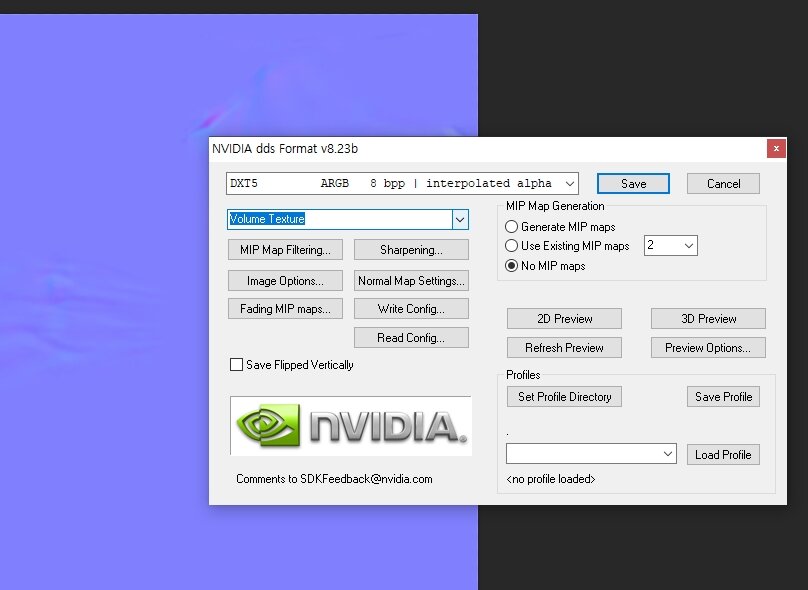
Task: Click the SDKFeedback@nvidia.com comments text
Action: [334, 479]
